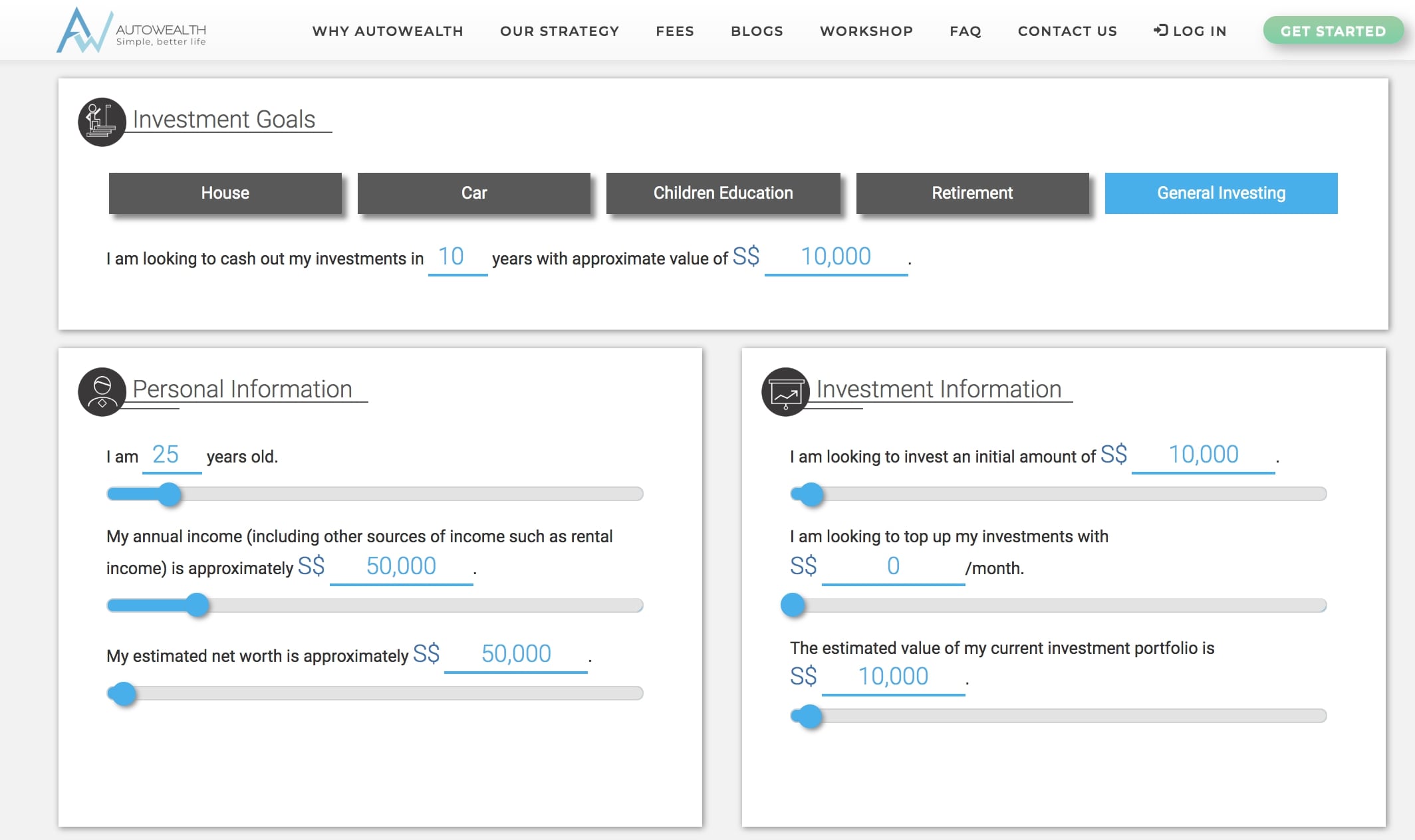Click the cash-out years input field
The height and width of the screenshot is (840, 1415).
(457, 257)
